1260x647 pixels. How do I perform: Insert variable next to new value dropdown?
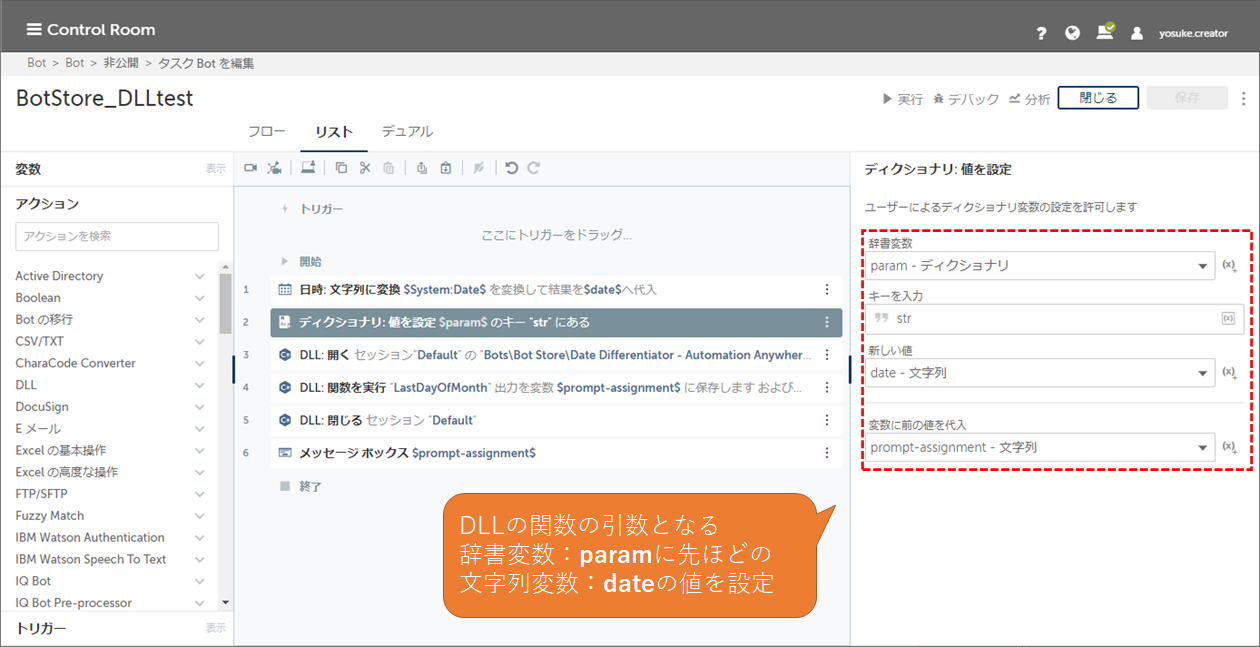(1230, 373)
